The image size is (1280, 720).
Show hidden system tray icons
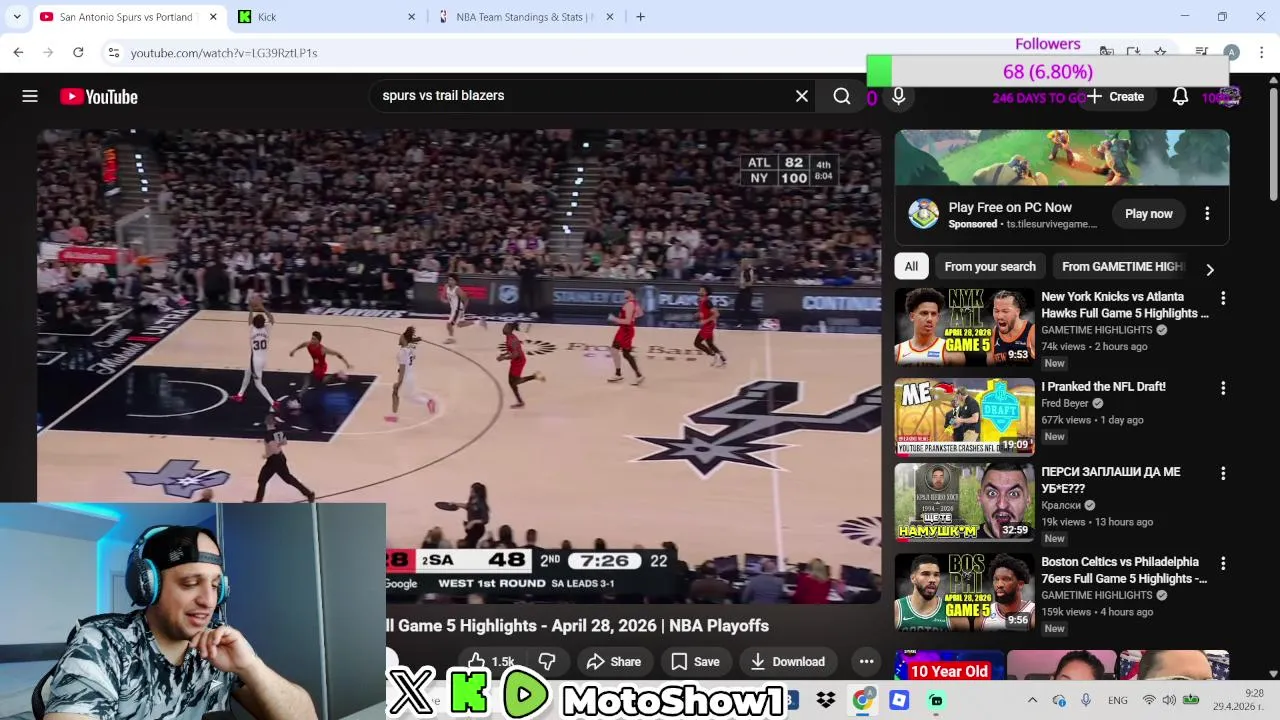[x=1033, y=700]
